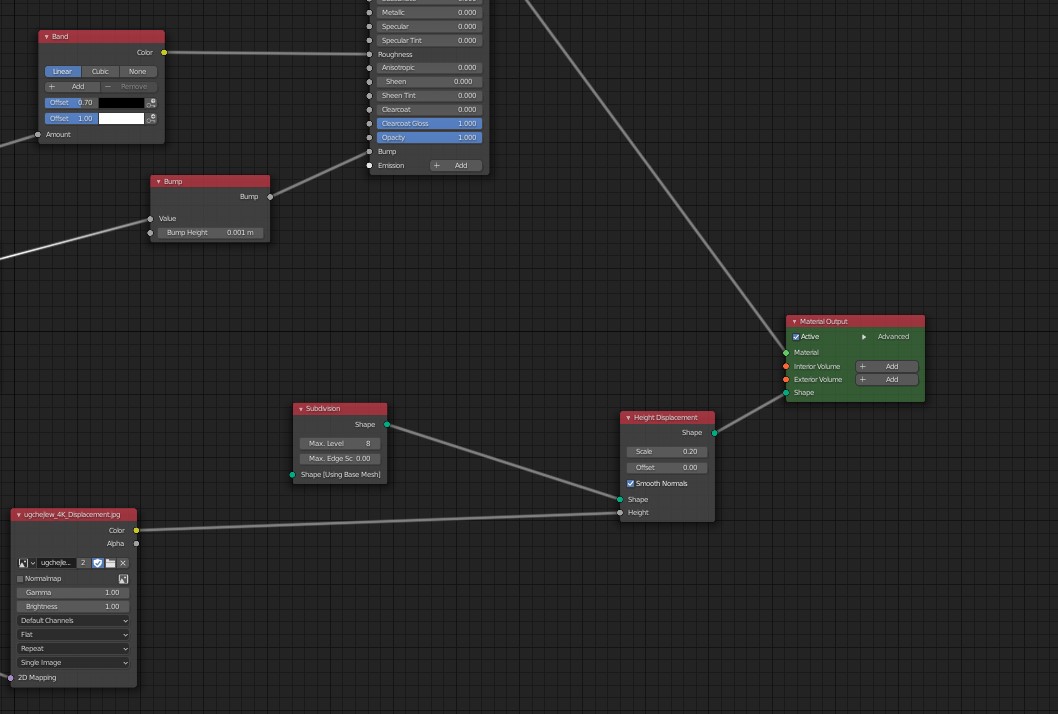
Task: Toggle Active checkbox on Material Output
Action: (x=796, y=337)
